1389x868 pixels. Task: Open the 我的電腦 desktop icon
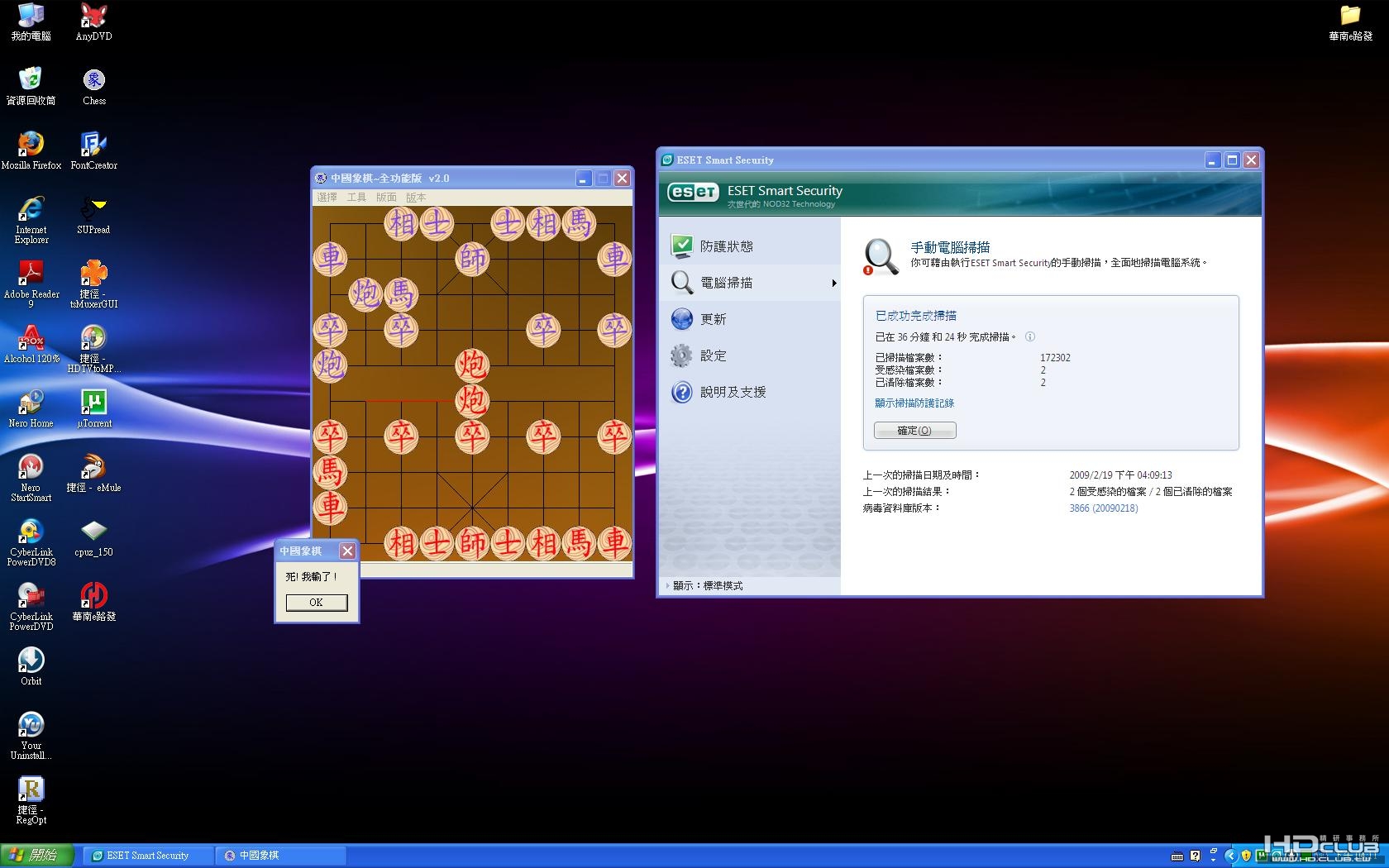pos(31,22)
